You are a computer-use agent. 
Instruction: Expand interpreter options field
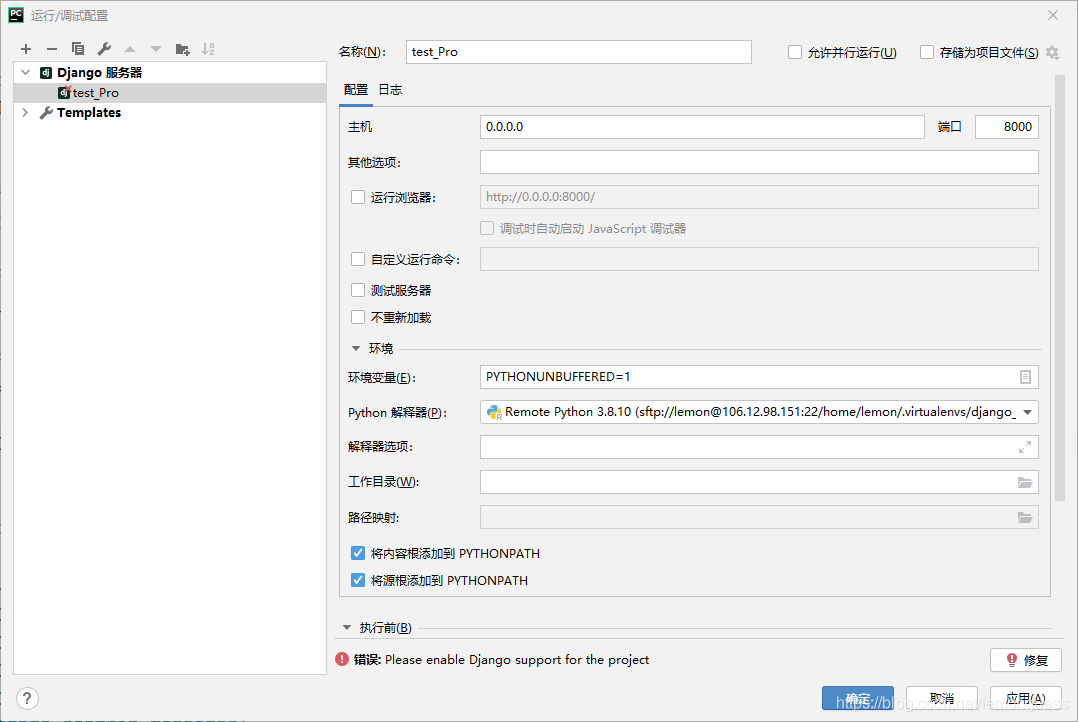coord(1025,447)
